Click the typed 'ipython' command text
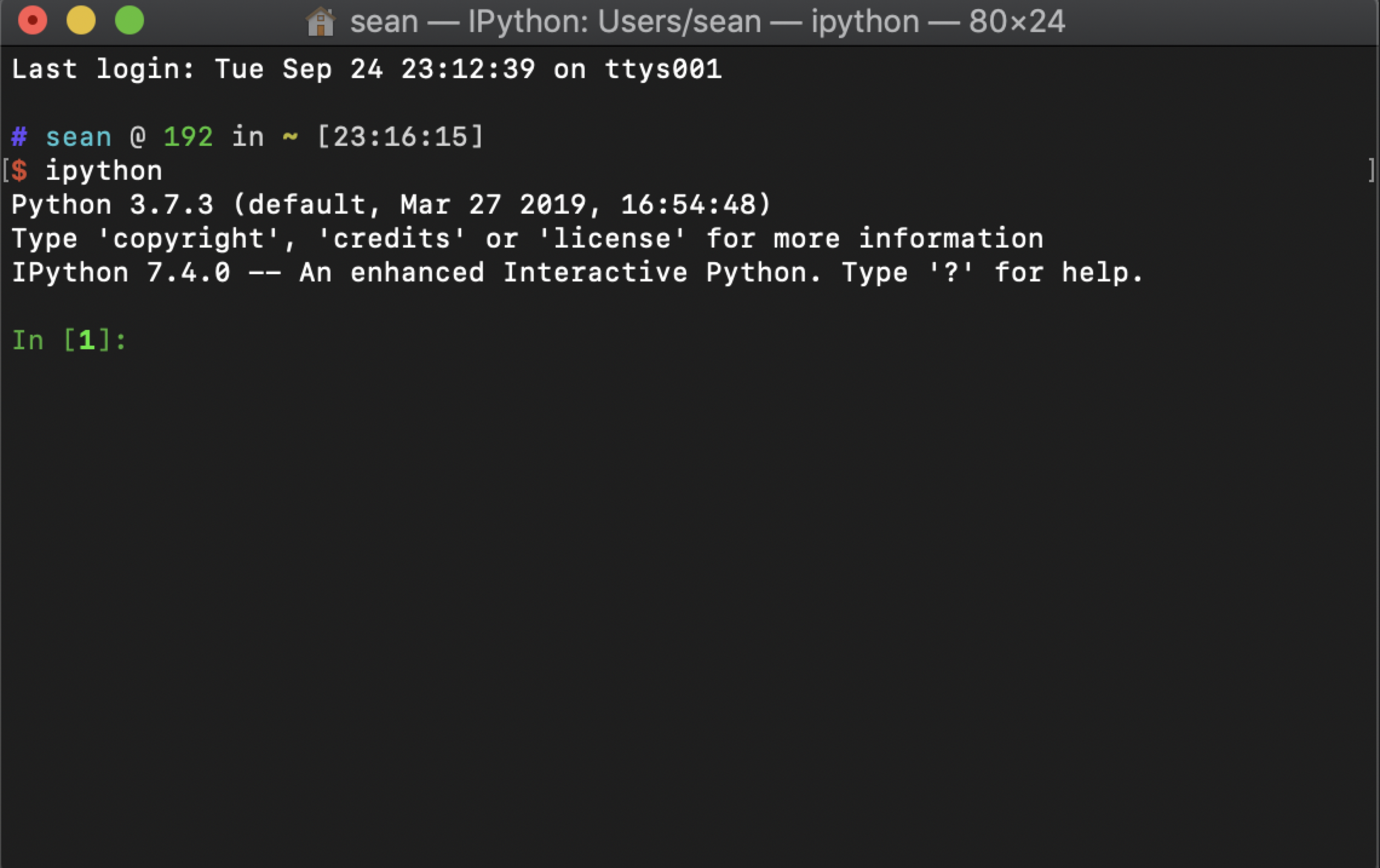 tap(104, 171)
